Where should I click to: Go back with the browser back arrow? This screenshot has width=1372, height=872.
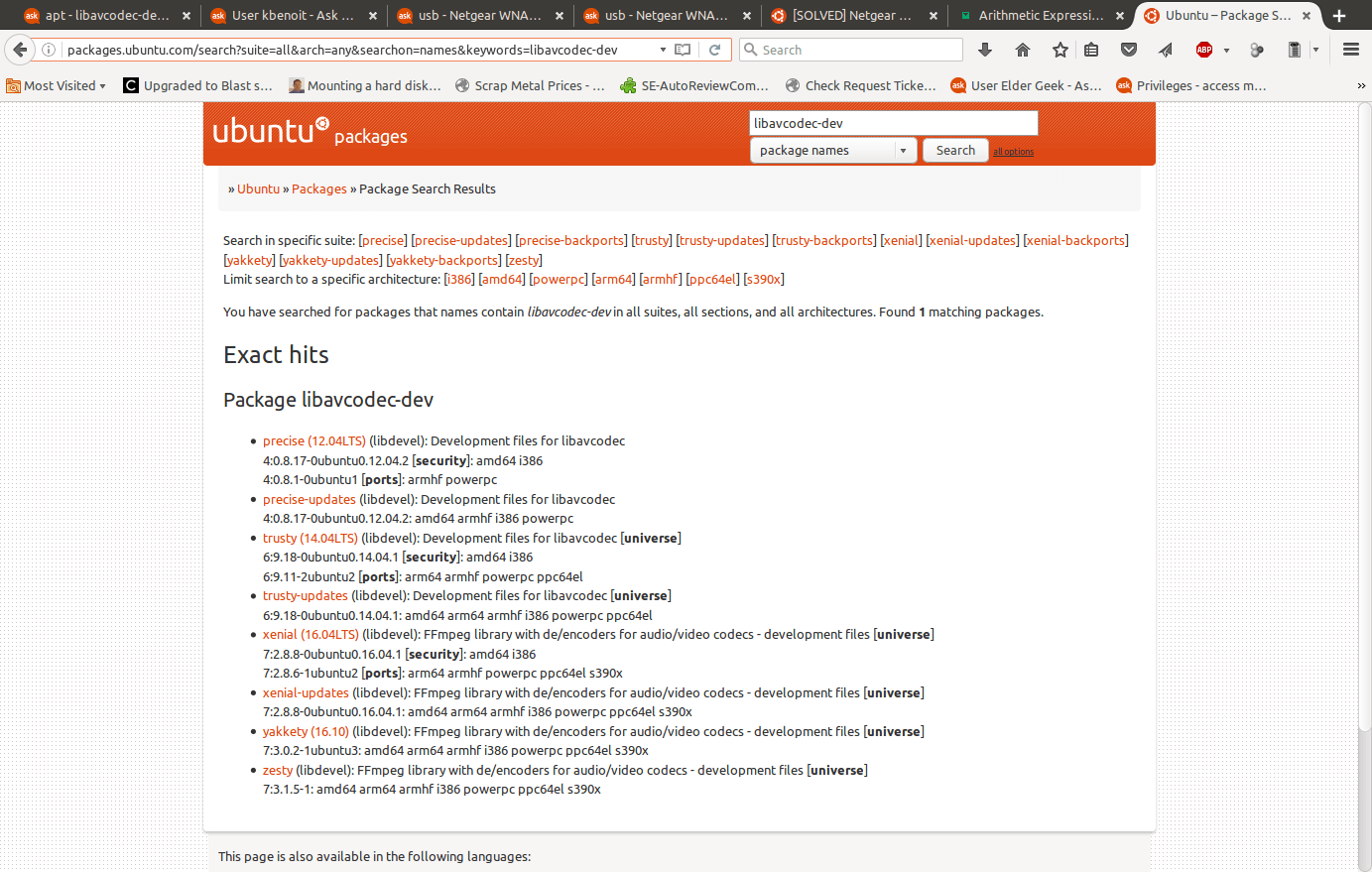[20, 50]
